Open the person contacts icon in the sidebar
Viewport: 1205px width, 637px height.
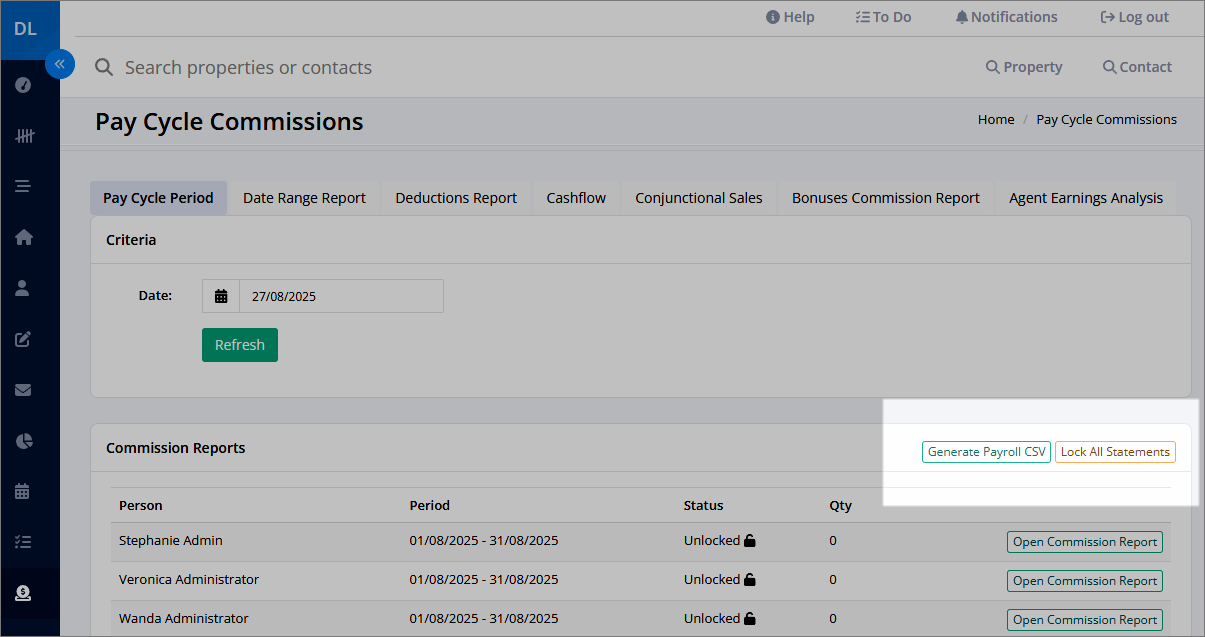tap(24, 288)
